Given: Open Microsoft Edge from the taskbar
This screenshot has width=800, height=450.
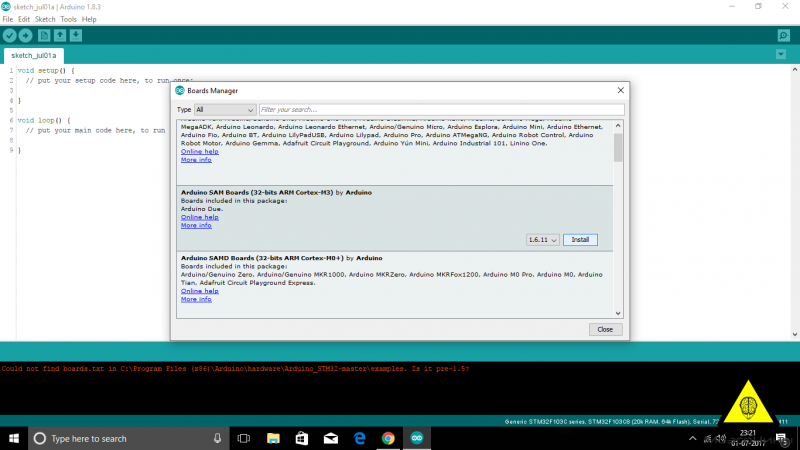Looking at the screenshot, I should (360, 438).
